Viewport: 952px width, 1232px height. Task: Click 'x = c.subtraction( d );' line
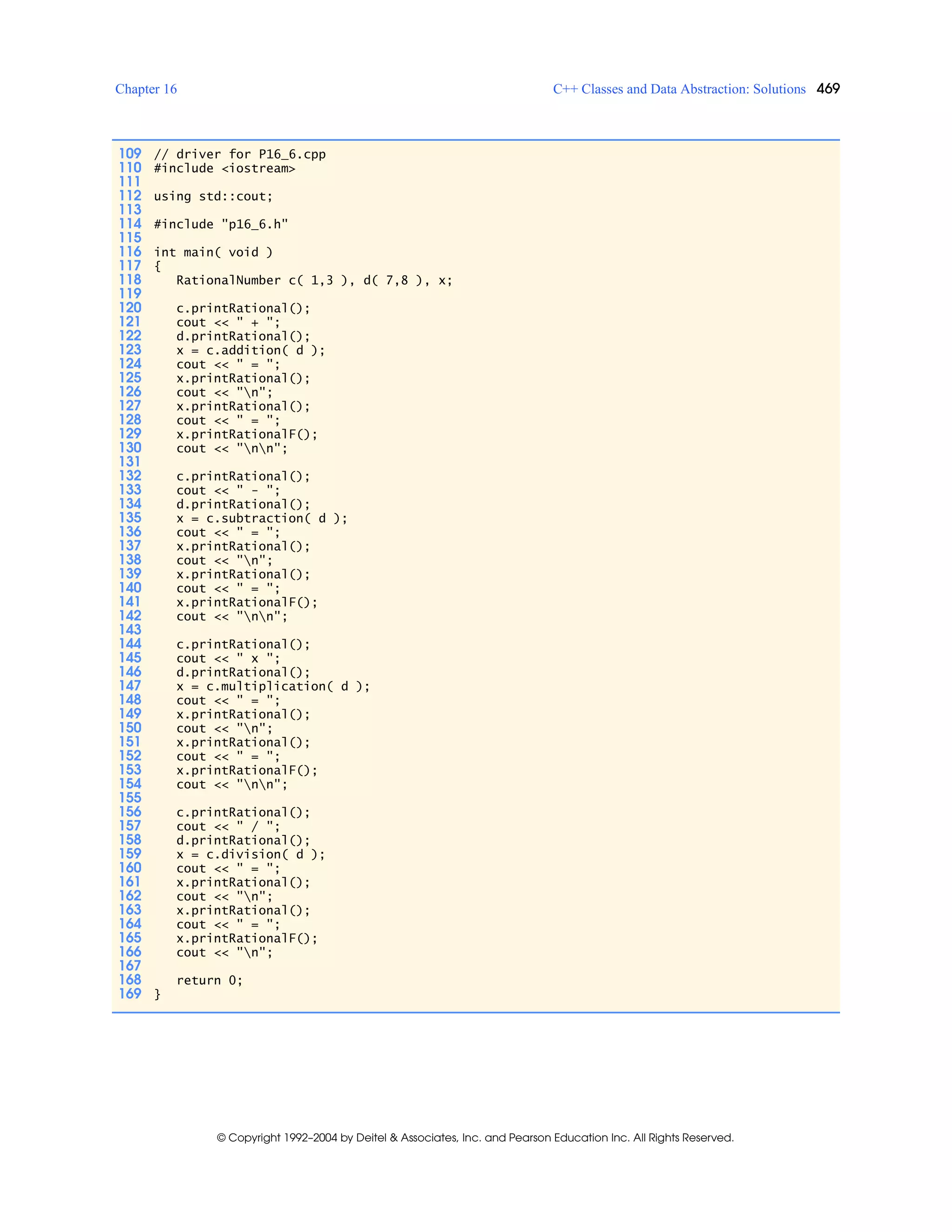coord(262,518)
